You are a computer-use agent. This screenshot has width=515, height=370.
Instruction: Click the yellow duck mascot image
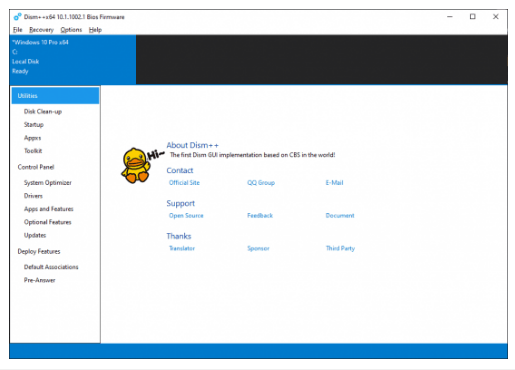point(136,165)
